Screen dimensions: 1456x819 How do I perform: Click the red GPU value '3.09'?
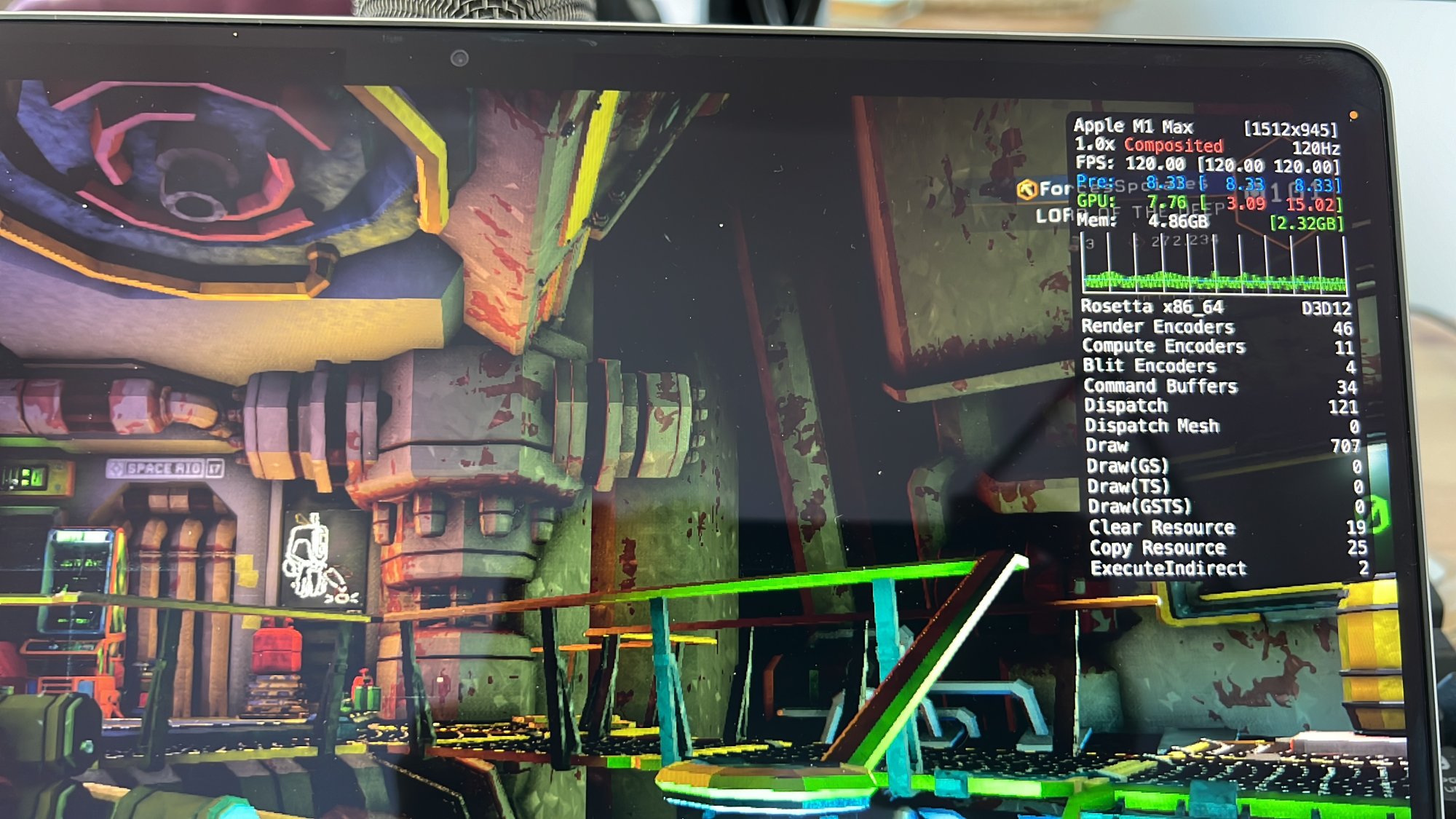click(x=1246, y=203)
